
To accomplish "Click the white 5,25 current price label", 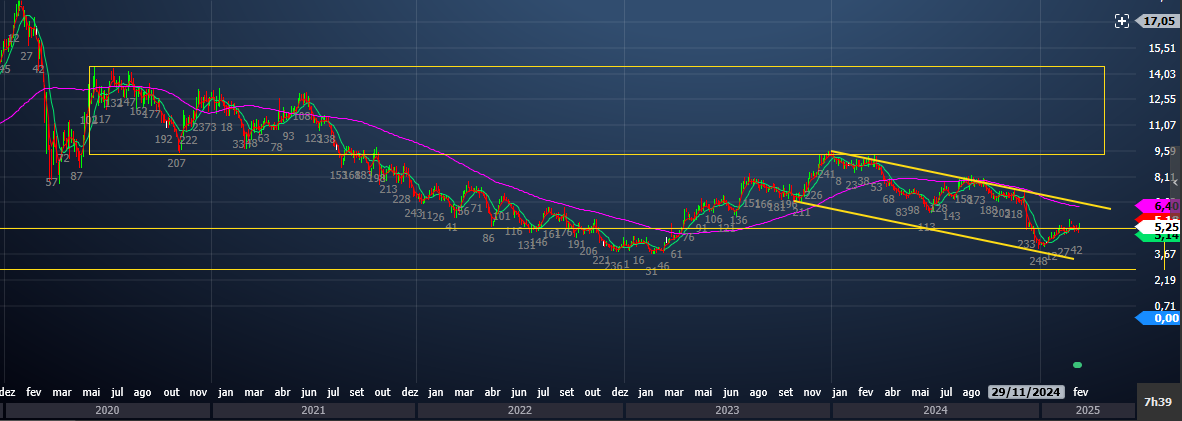I will tap(1159, 228).
